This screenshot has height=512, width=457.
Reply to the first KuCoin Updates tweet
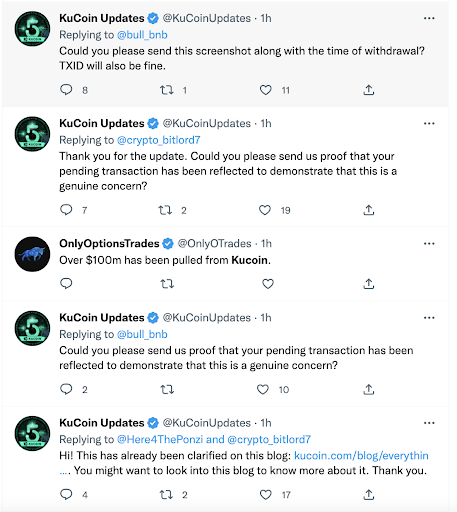pos(66,90)
